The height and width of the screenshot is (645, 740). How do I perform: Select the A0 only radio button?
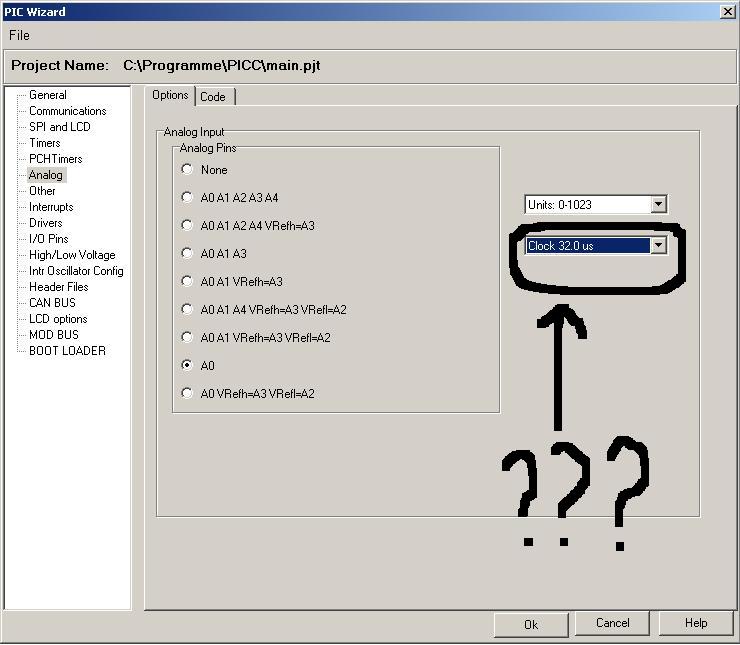click(187, 365)
